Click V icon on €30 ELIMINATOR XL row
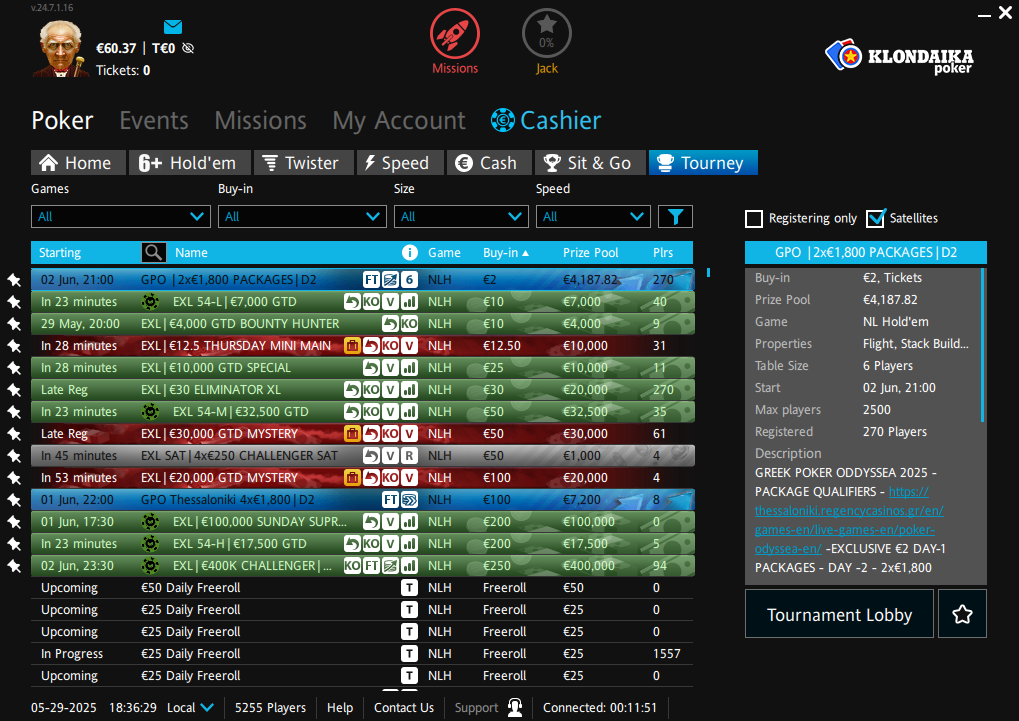Image resolution: width=1019 pixels, height=721 pixels. pos(390,390)
